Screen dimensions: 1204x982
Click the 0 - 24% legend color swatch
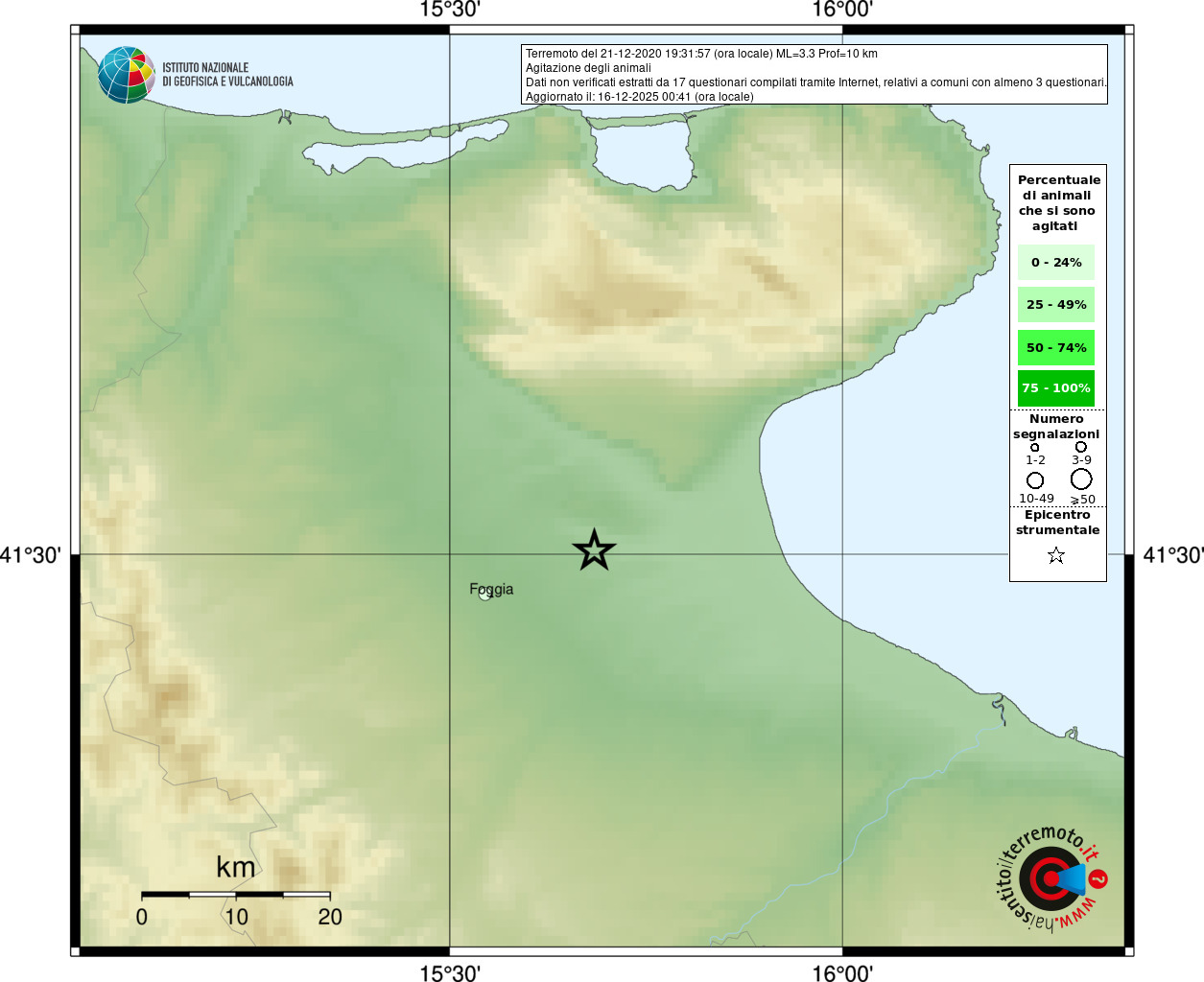1055,263
